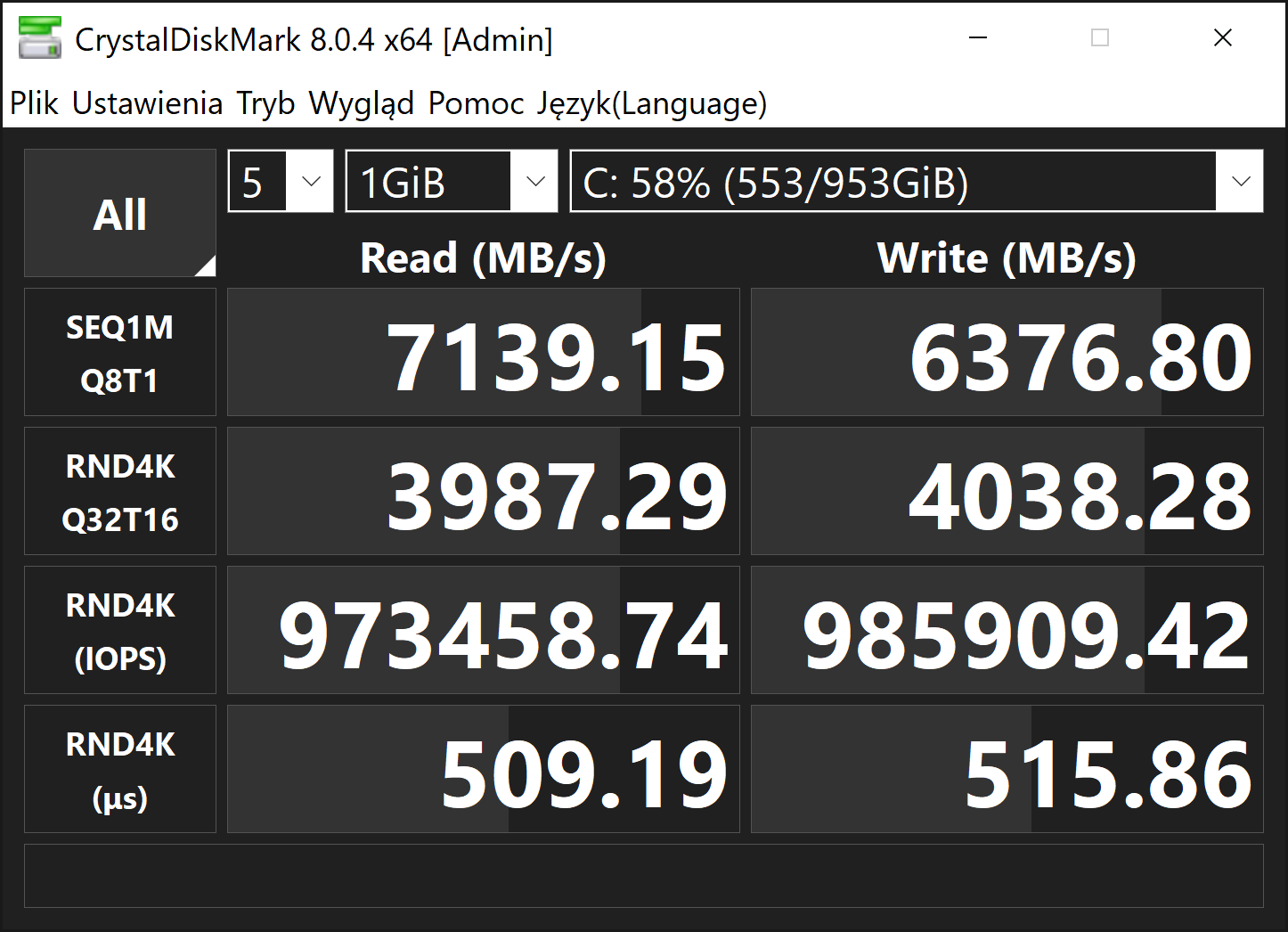Start the SEQ1M Q8T1 sequential test

point(119,353)
